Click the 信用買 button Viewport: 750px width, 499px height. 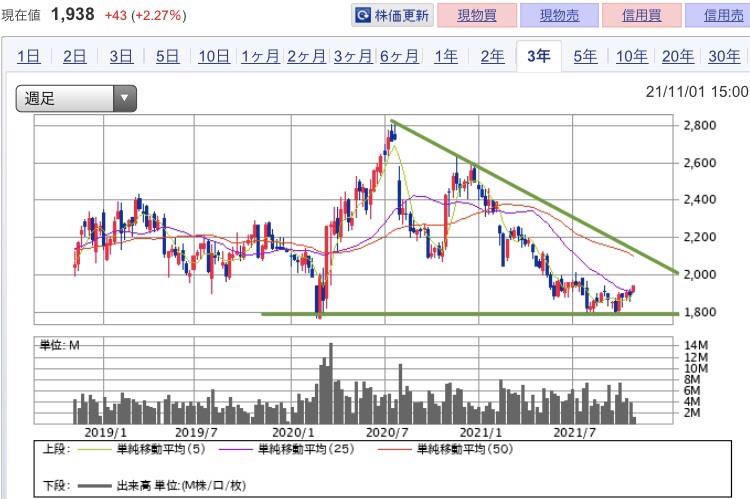[641, 16]
